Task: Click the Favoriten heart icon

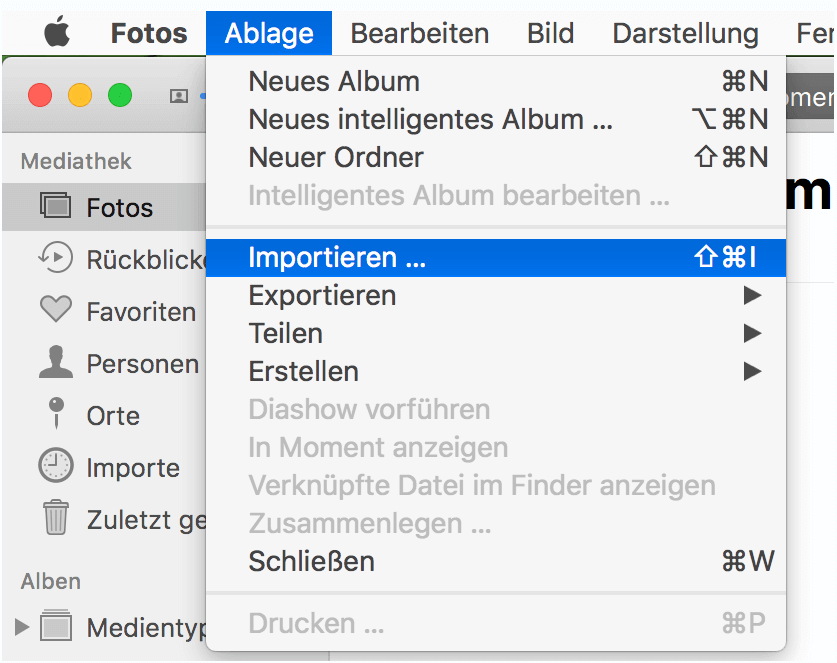Action: (56, 310)
